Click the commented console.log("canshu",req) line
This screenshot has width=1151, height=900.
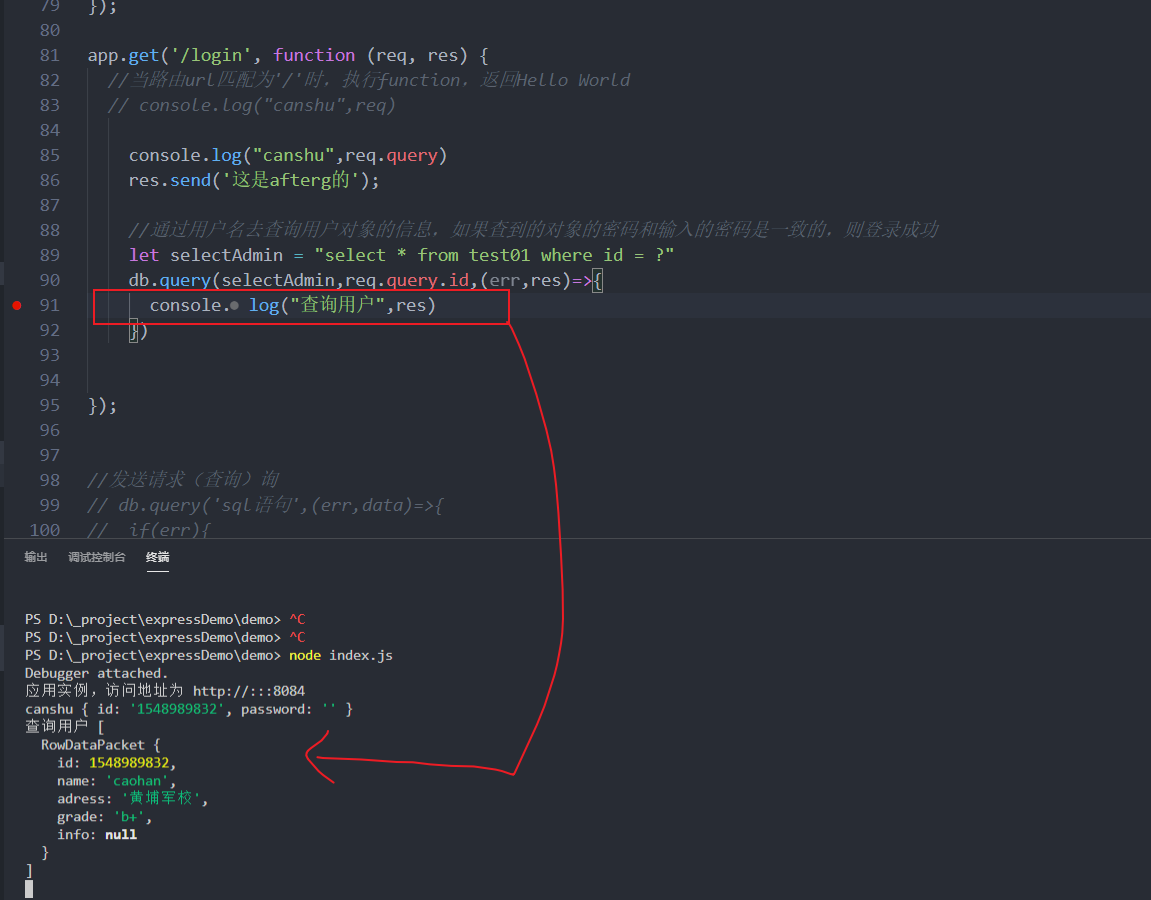pyautogui.click(x=252, y=106)
